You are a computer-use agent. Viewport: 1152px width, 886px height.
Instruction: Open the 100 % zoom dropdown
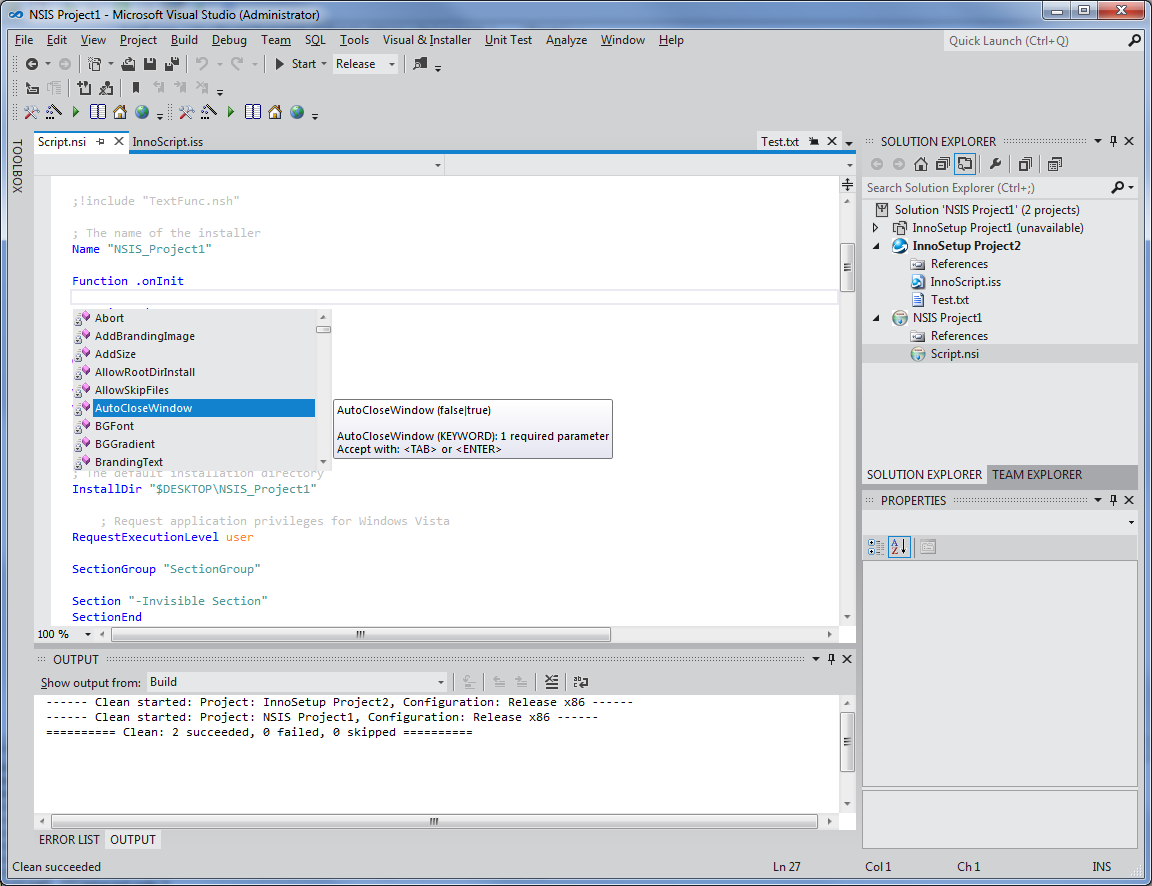click(87, 634)
